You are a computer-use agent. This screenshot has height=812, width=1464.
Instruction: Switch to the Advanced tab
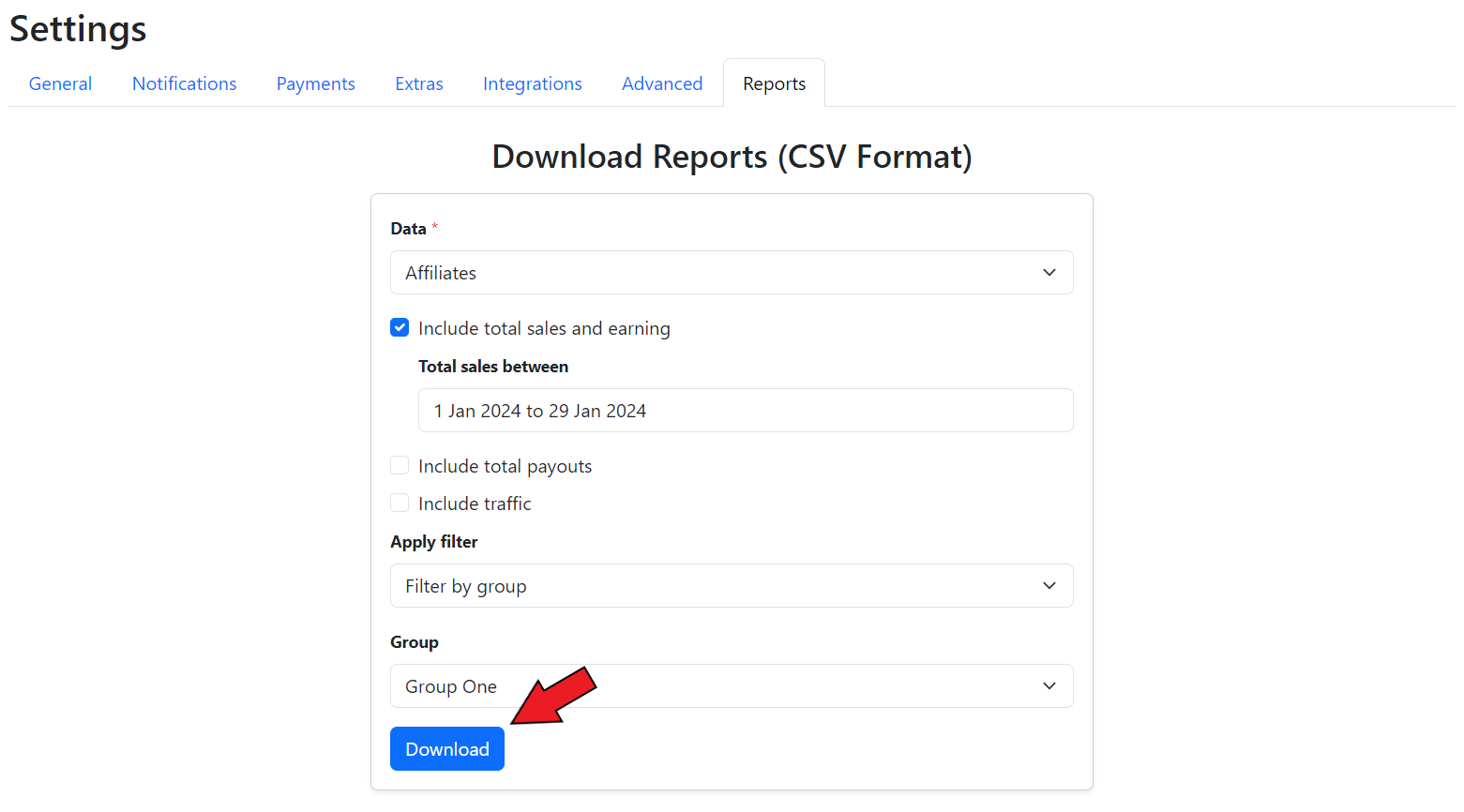coord(661,83)
